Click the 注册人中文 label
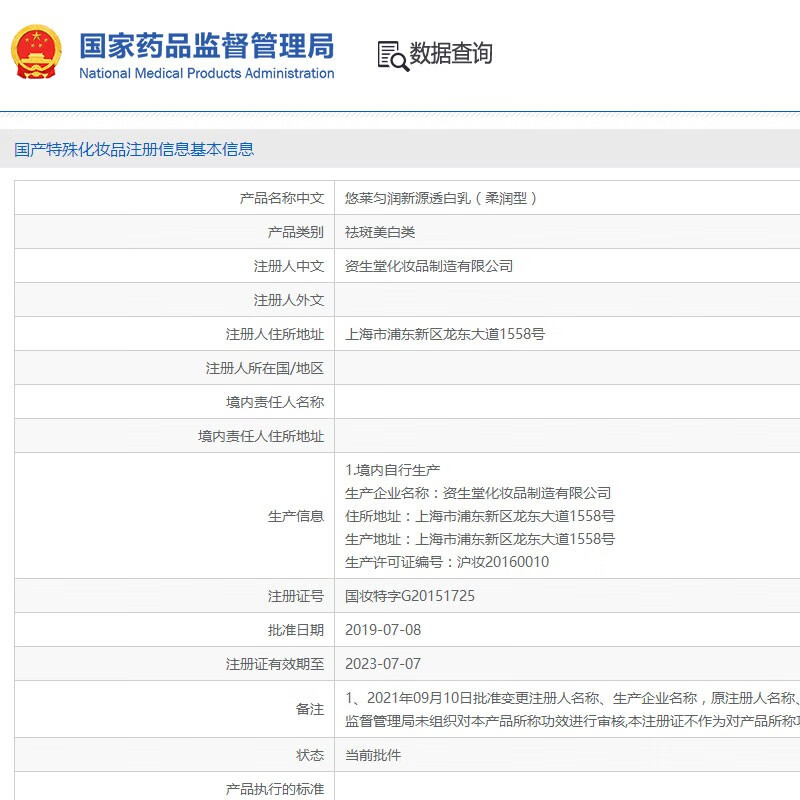The height and width of the screenshot is (800, 800). pos(289,266)
